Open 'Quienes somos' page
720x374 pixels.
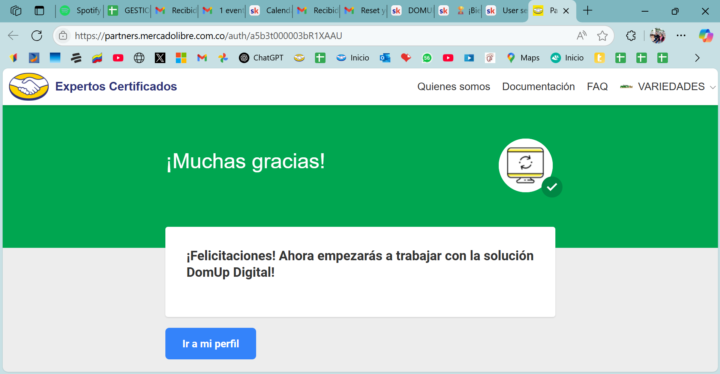(x=454, y=86)
